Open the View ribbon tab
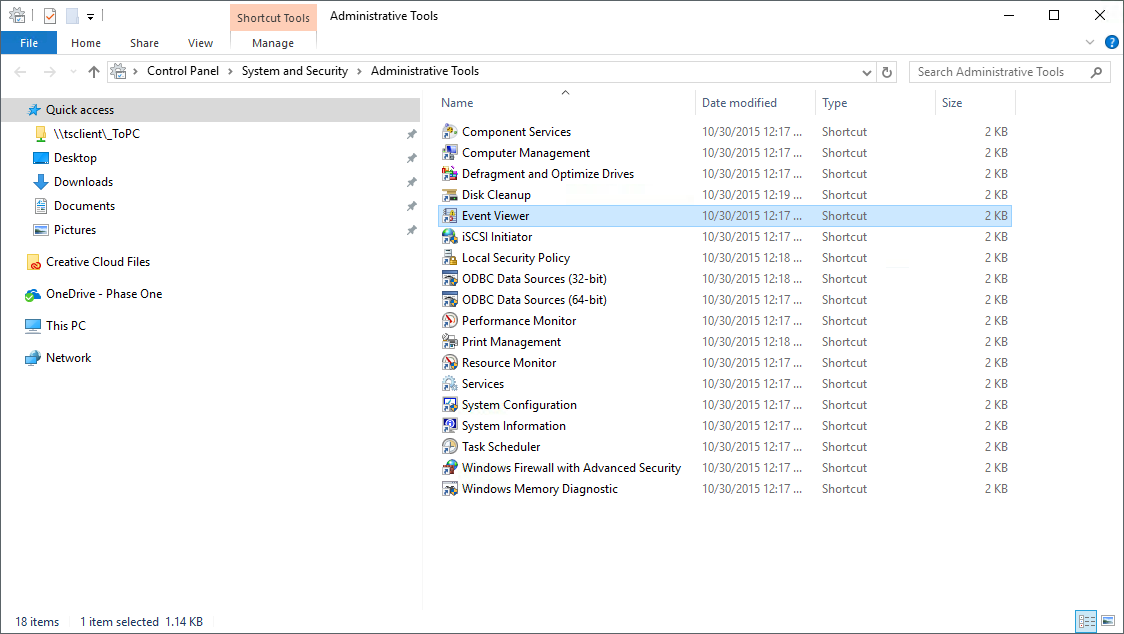The height and width of the screenshot is (634, 1124). tap(200, 43)
